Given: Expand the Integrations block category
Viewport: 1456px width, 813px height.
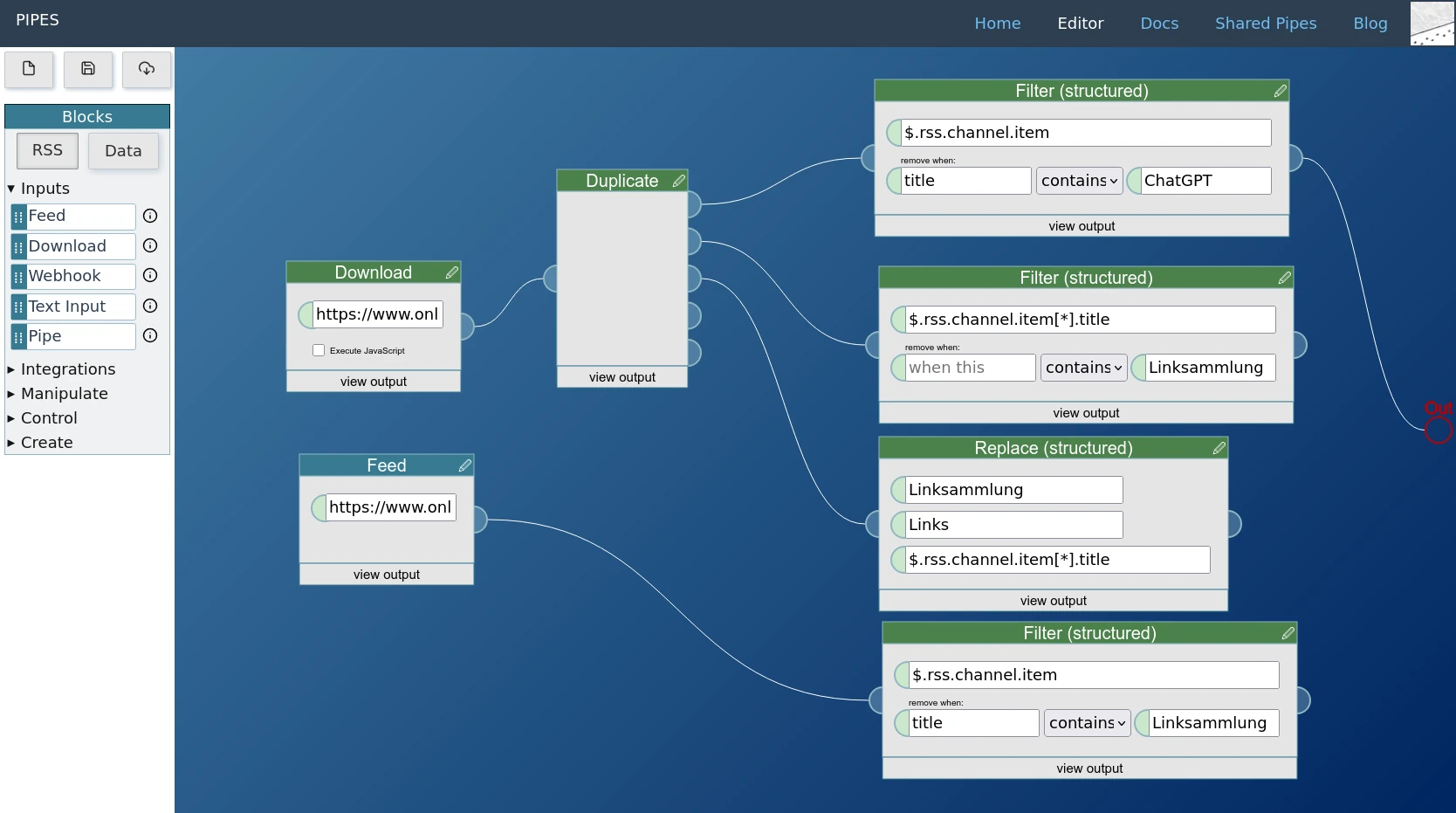Looking at the screenshot, I should (x=67, y=369).
